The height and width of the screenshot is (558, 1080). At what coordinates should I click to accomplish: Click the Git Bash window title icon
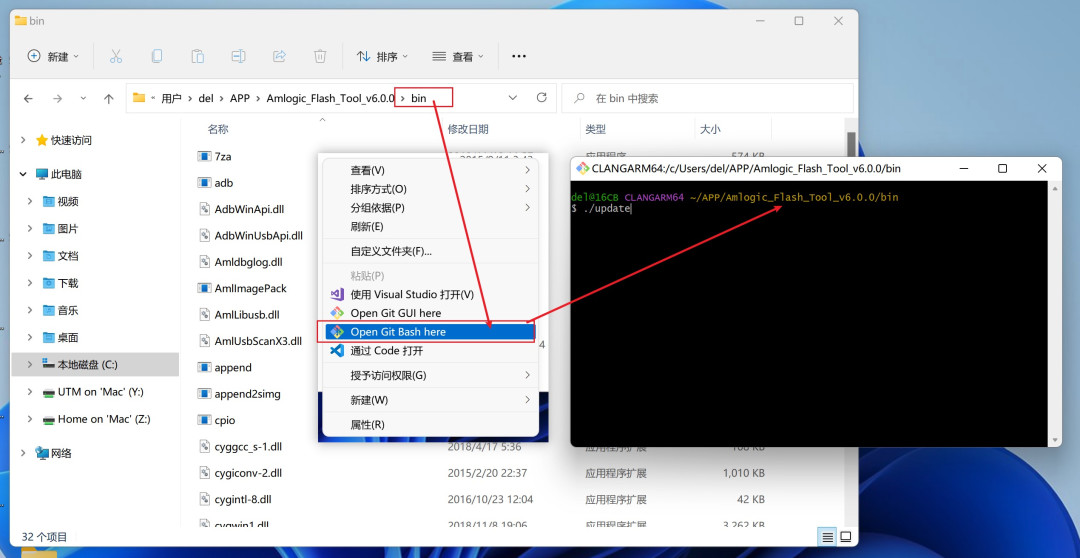[x=583, y=168]
